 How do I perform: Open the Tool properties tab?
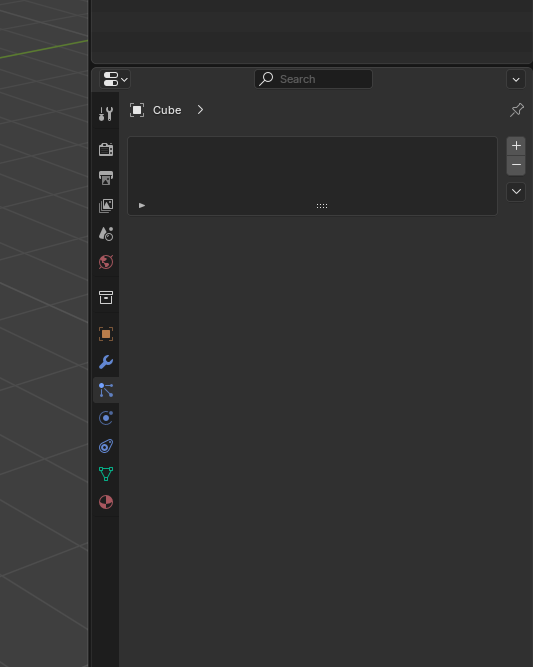(x=106, y=114)
